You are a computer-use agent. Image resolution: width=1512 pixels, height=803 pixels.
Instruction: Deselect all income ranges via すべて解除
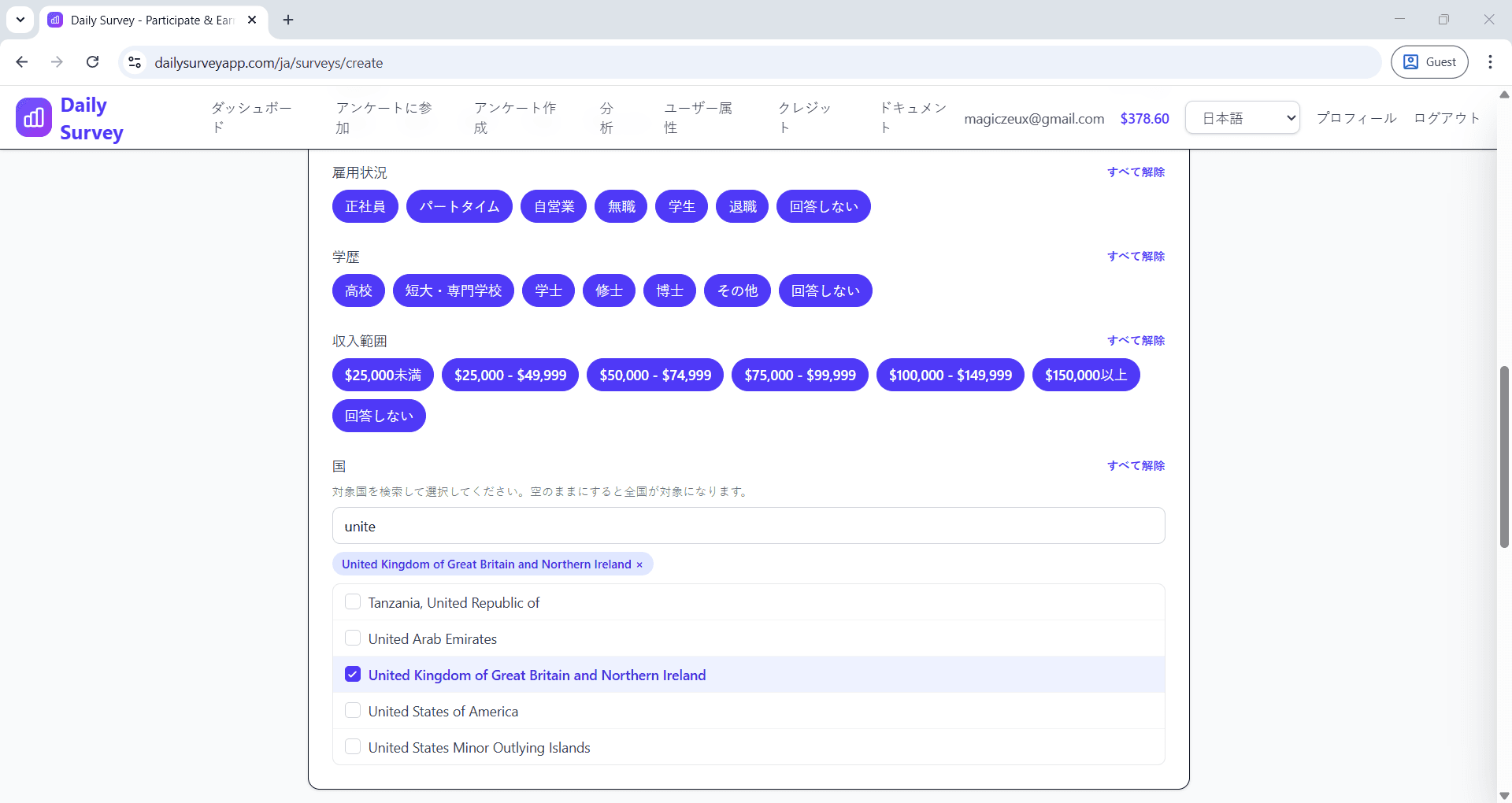coord(1136,340)
